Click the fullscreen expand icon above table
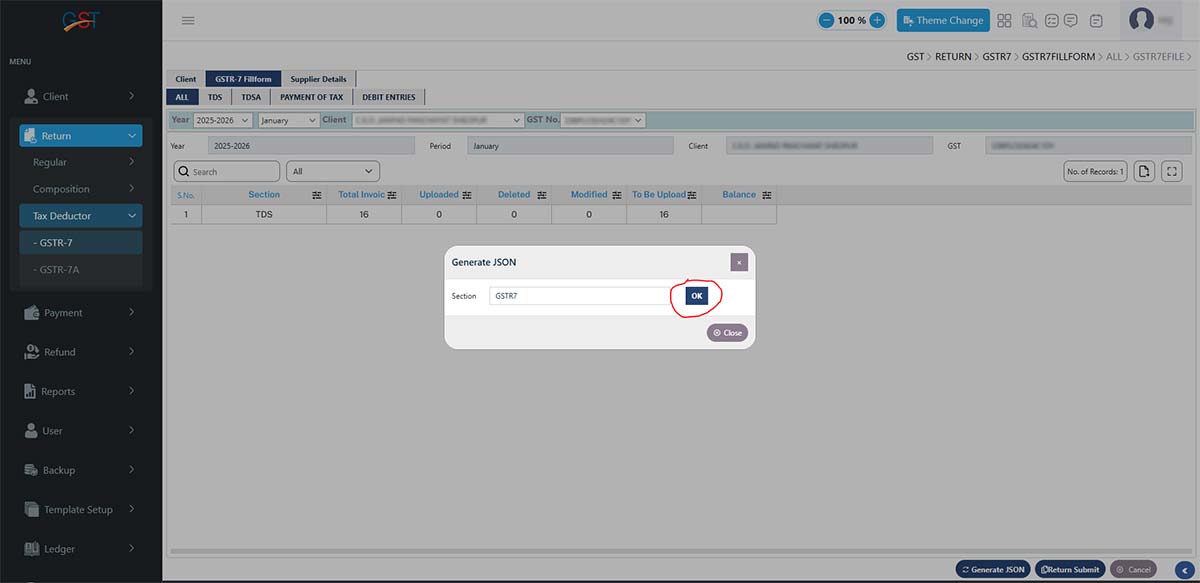Image resolution: width=1200 pixels, height=583 pixels. point(1172,172)
